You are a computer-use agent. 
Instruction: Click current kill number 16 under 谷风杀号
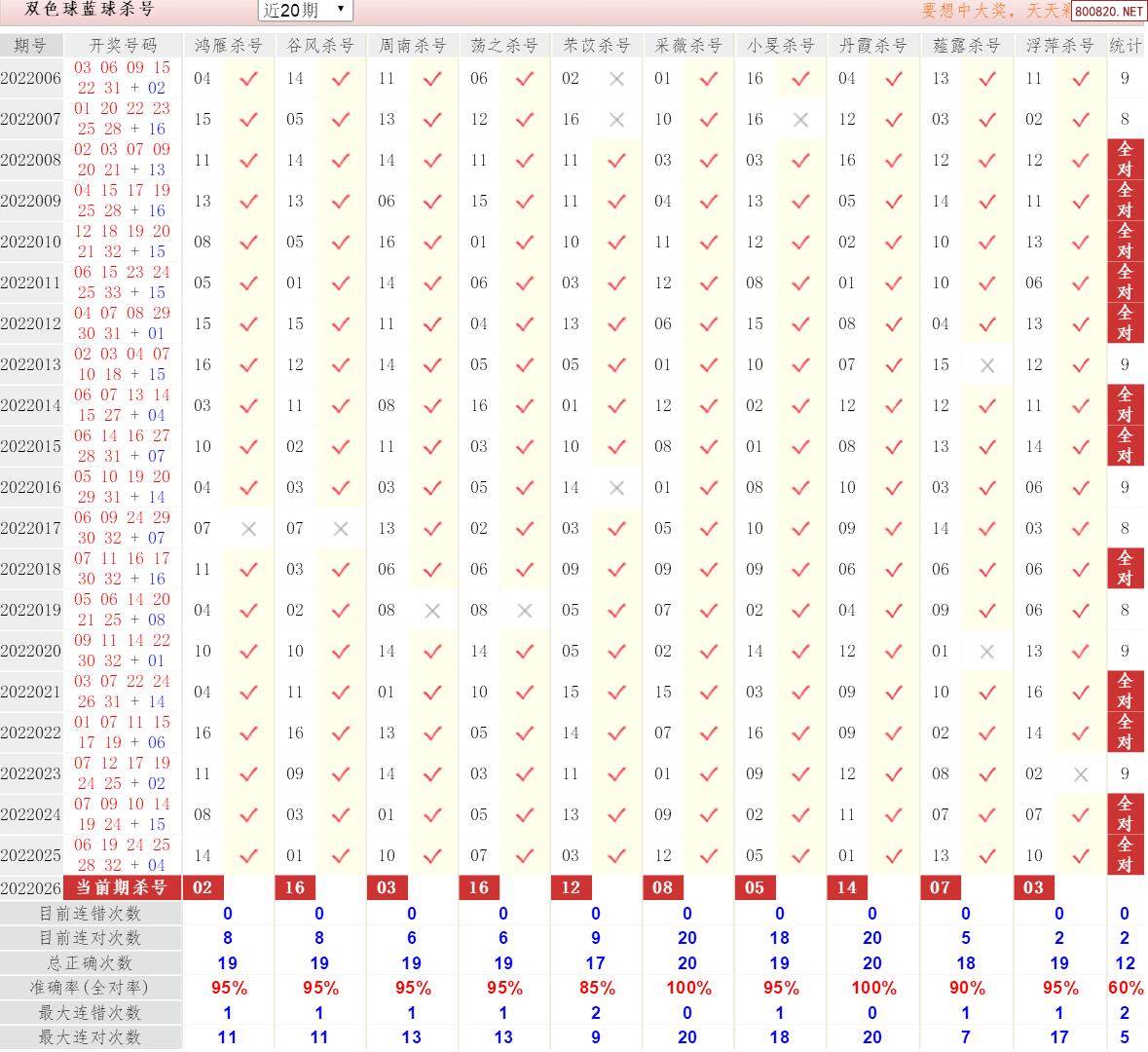294,888
